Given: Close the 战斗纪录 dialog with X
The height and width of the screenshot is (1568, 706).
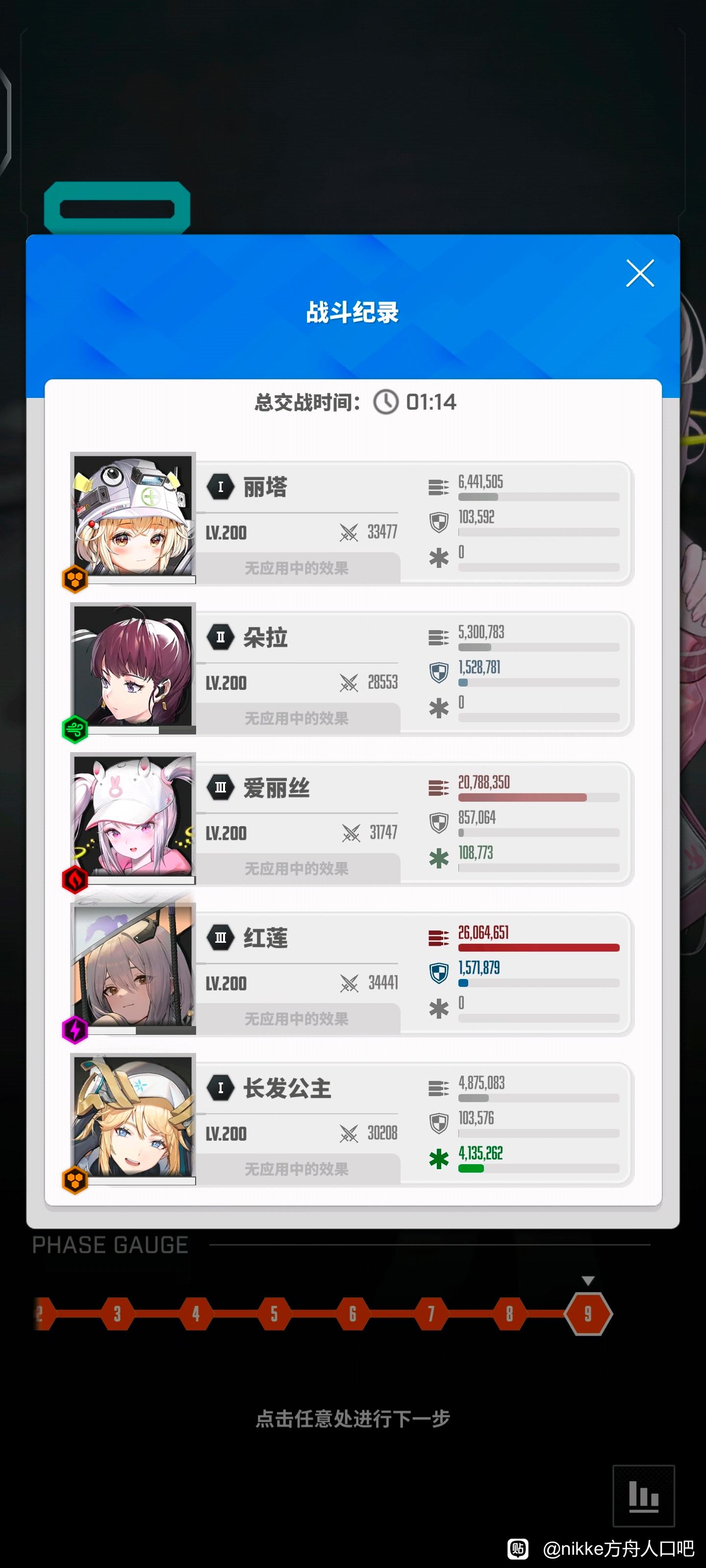Looking at the screenshot, I should (640, 273).
